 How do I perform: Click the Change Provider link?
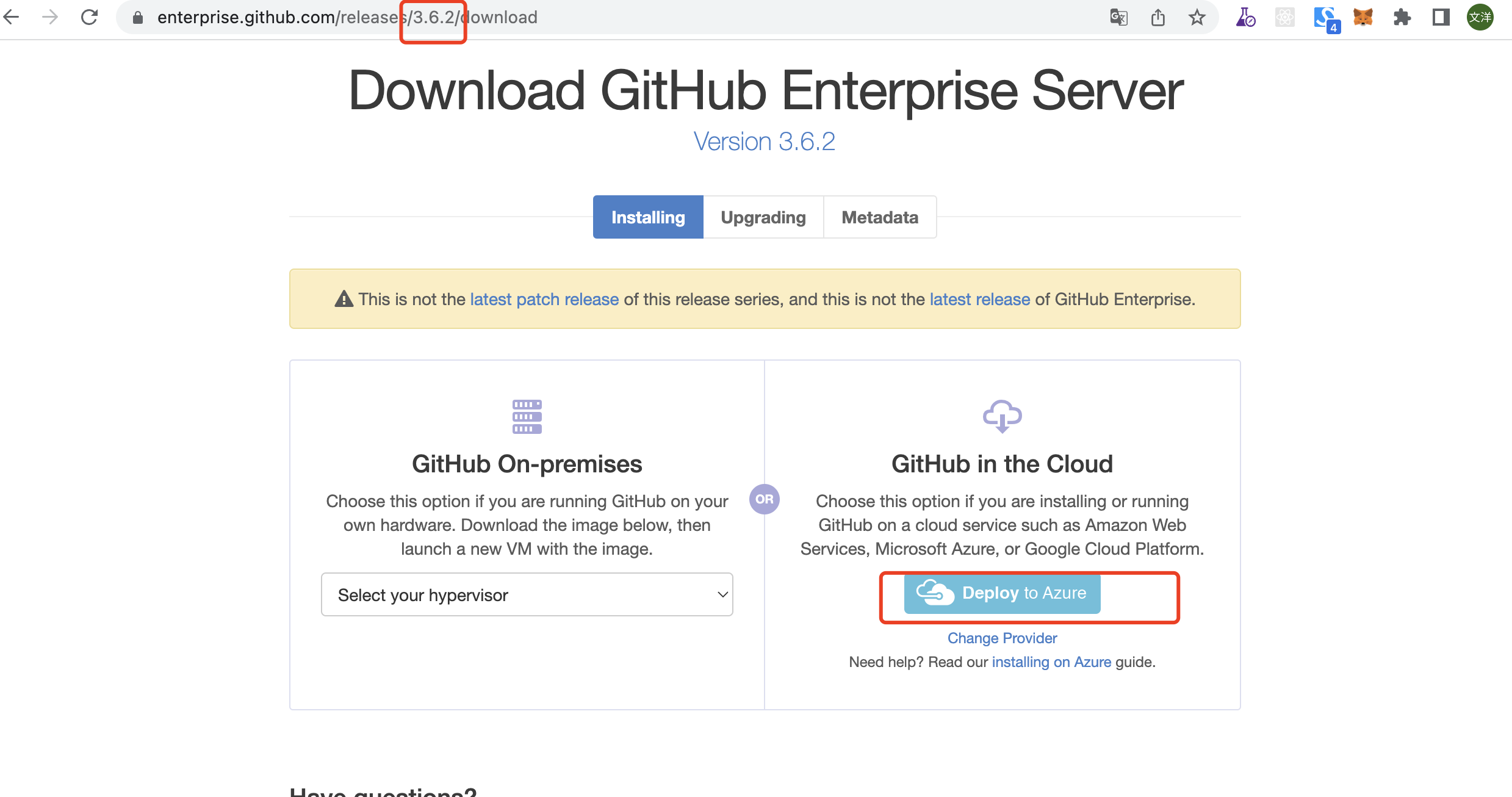[1002, 638]
